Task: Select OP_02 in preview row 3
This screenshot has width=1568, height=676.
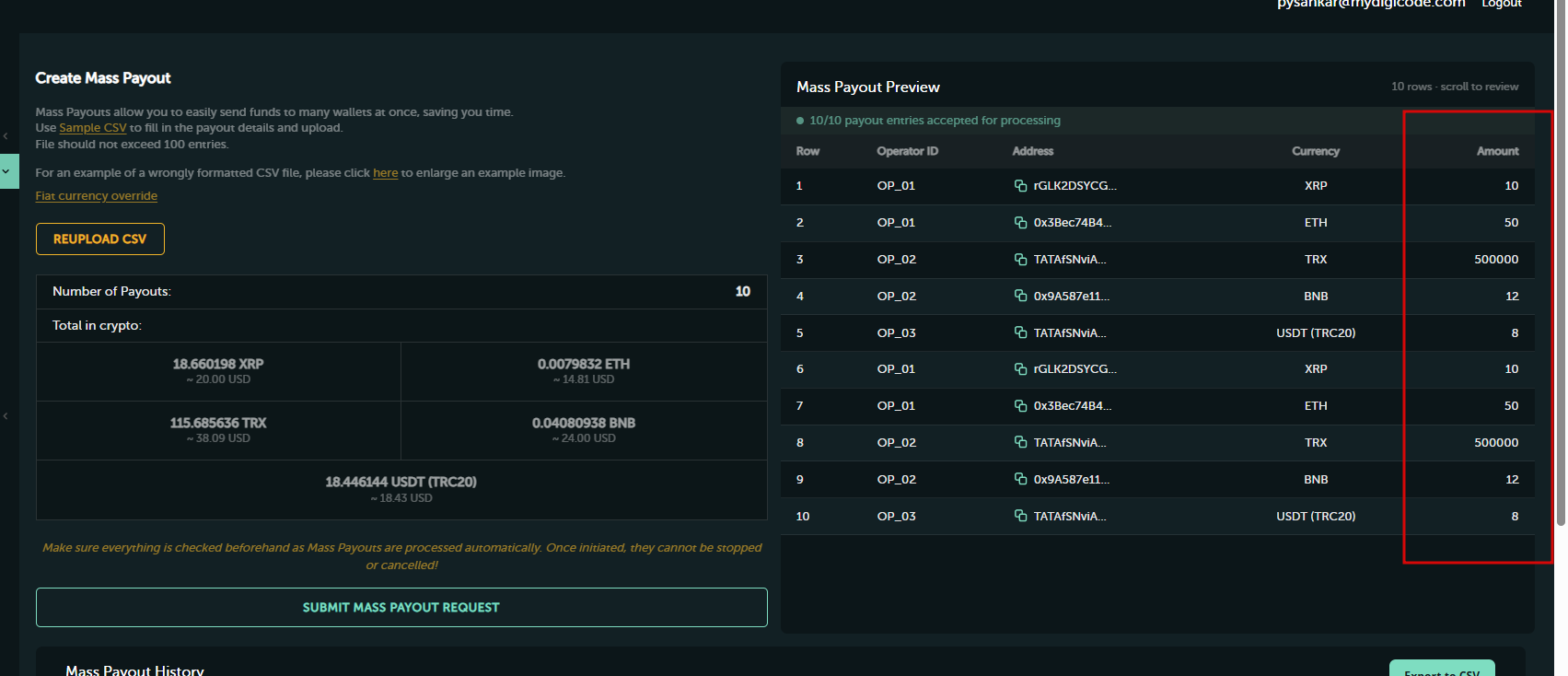Action: tap(897, 260)
